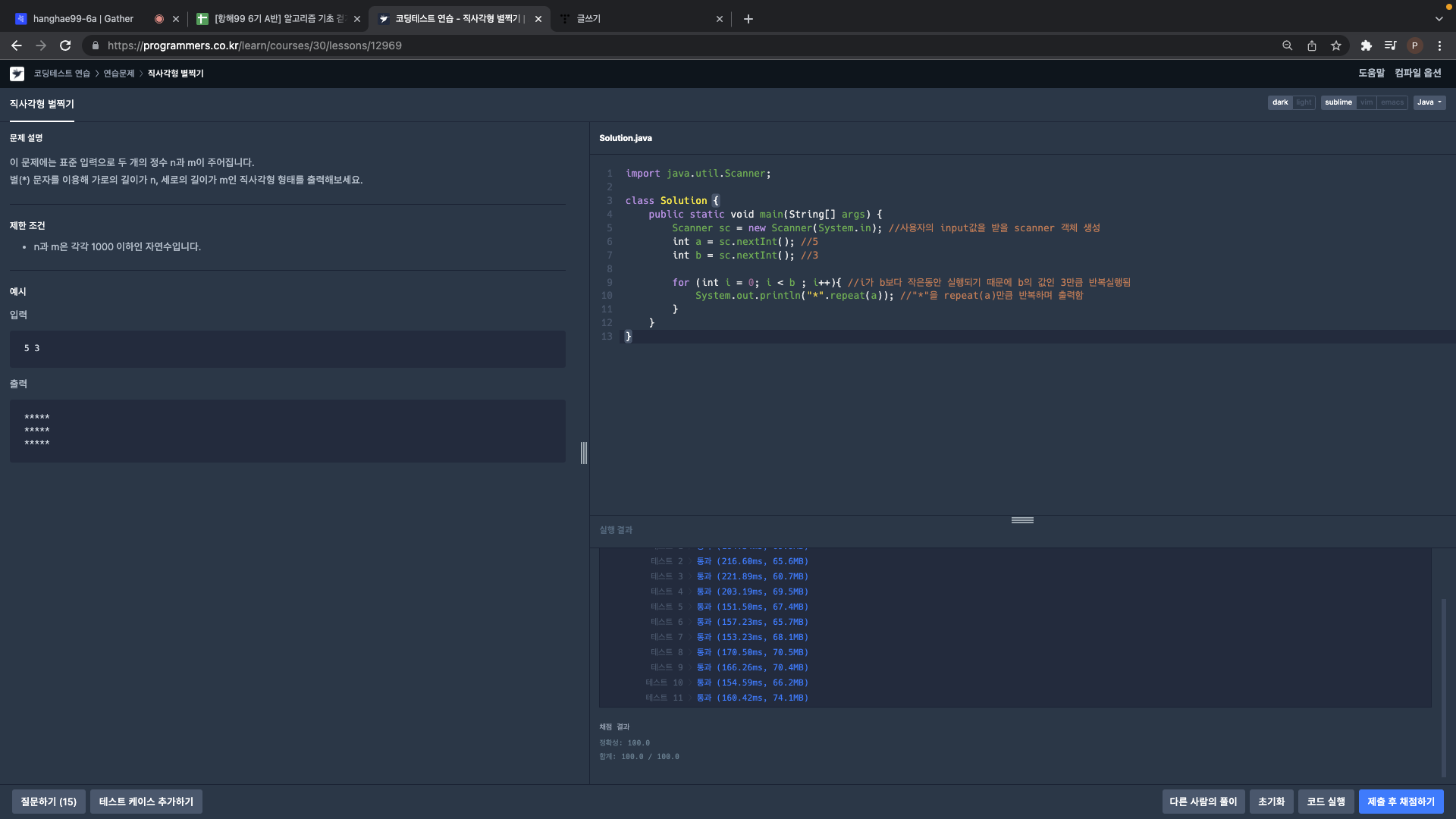The height and width of the screenshot is (819, 1456).
Task: Open new browser tab with plus icon
Action: (748, 19)
